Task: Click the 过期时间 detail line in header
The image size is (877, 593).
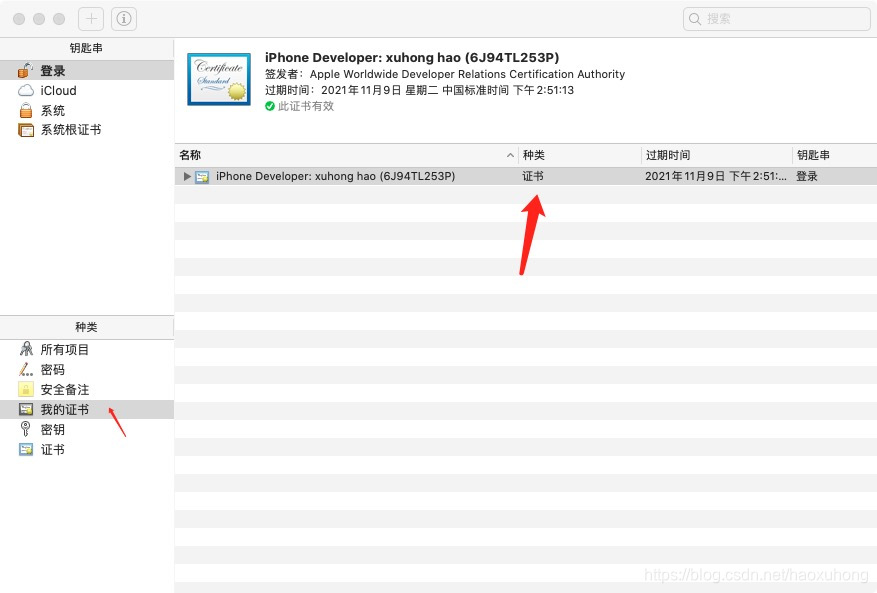Action: tap(419, 90)
